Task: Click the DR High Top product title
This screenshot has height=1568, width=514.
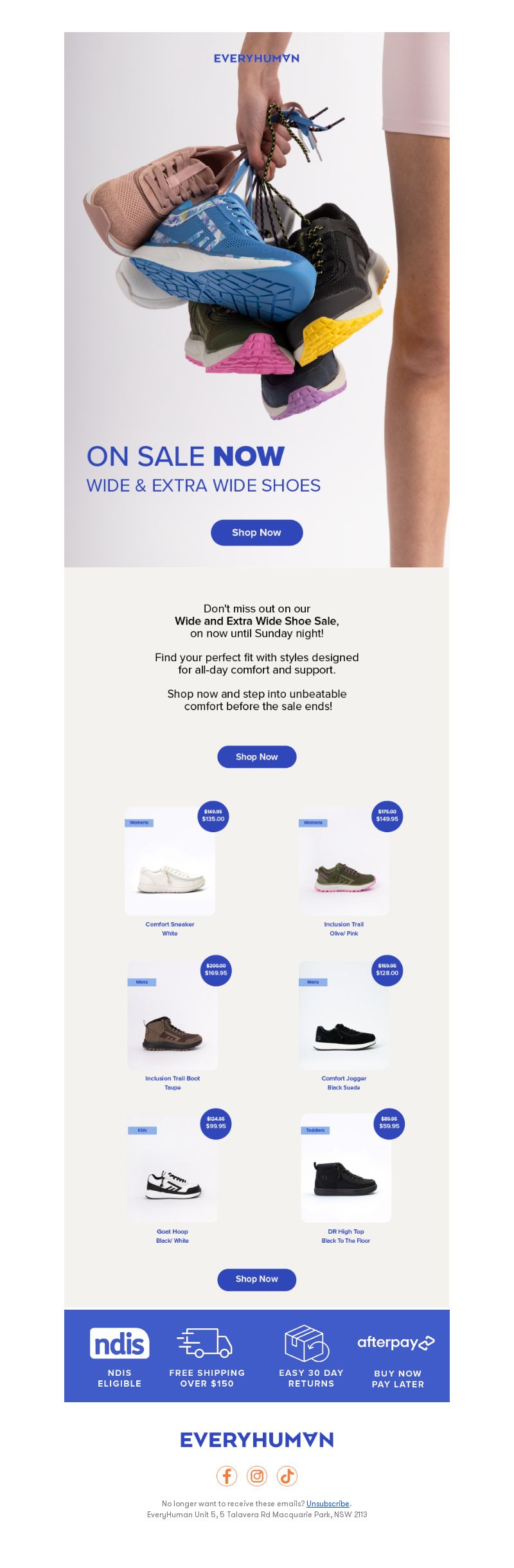Action: tap(346, 1232)
